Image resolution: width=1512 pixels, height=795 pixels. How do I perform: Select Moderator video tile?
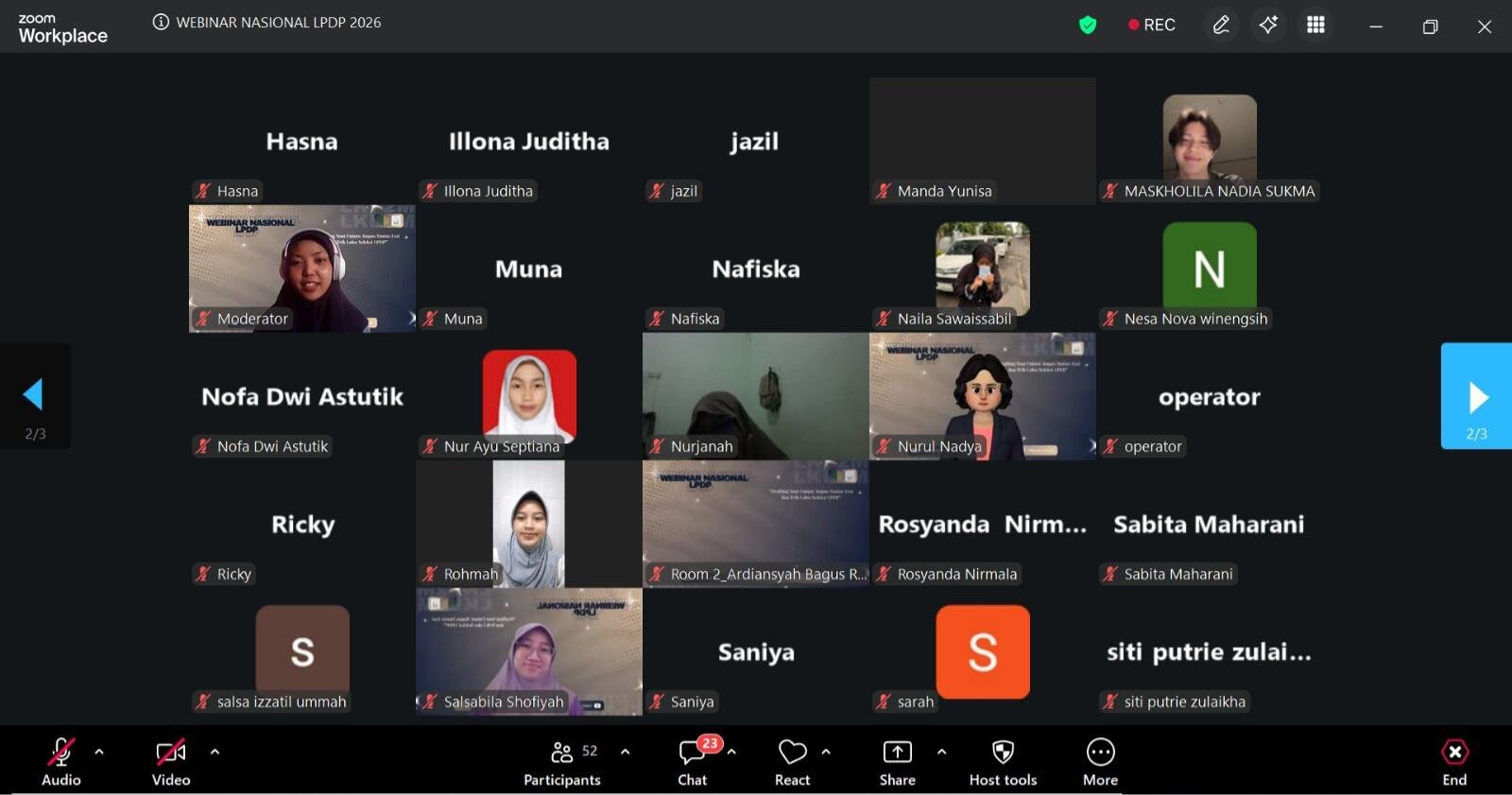(302, 268)
